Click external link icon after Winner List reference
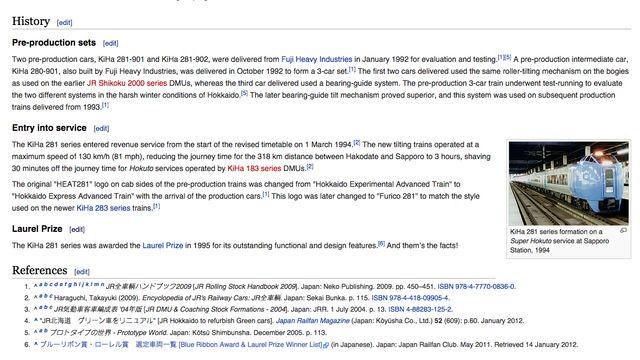The height and width of the screenshot is (360, 640). (x=326, y=345)
